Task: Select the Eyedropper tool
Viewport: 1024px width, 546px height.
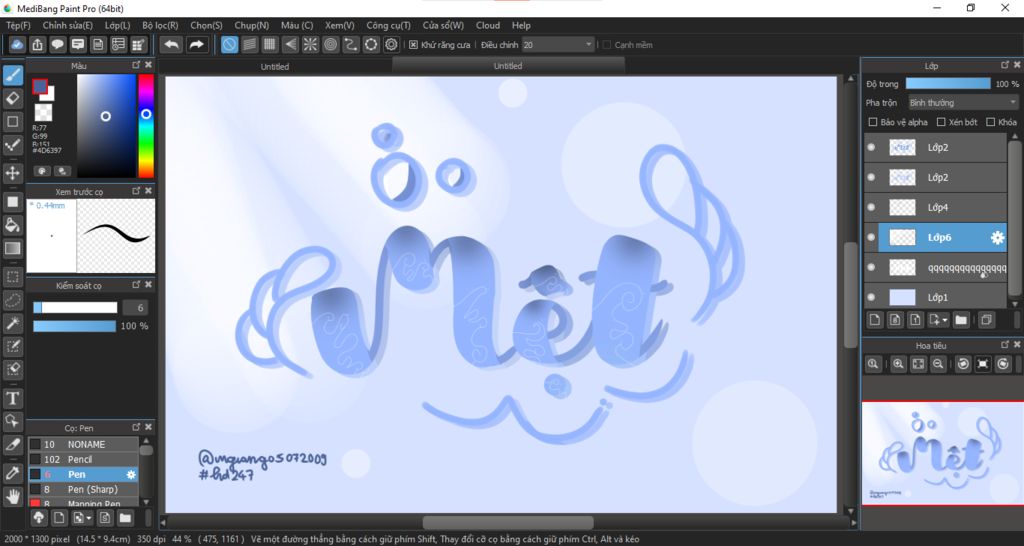Action: [x=12, y=474]
